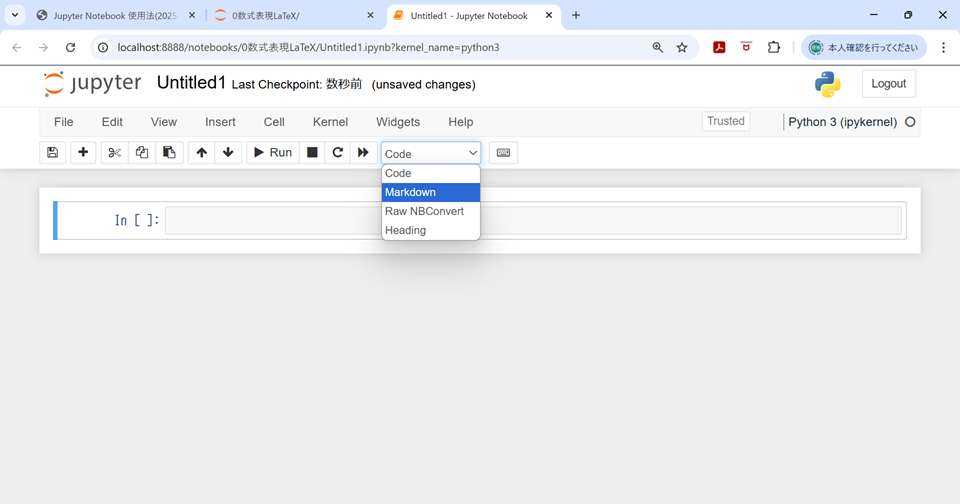
Task: Rename notebook by clicking Untitled1 title
Action: 191,83
